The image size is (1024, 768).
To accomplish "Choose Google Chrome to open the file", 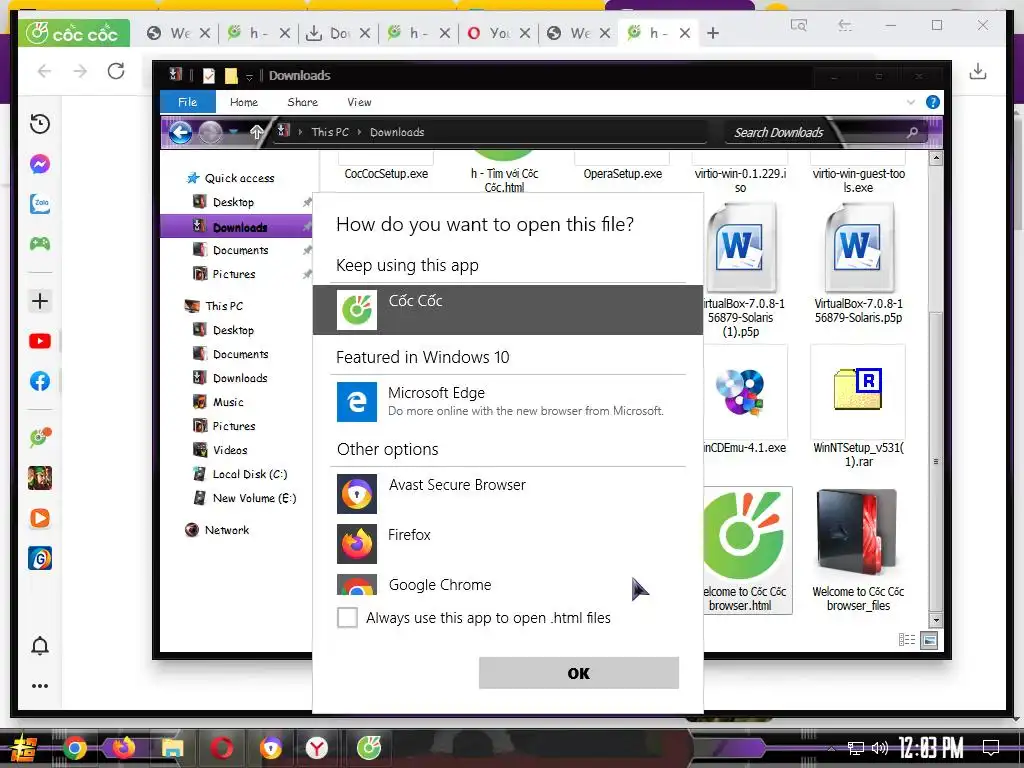I will pyautogui.click(x=507, y=584).
